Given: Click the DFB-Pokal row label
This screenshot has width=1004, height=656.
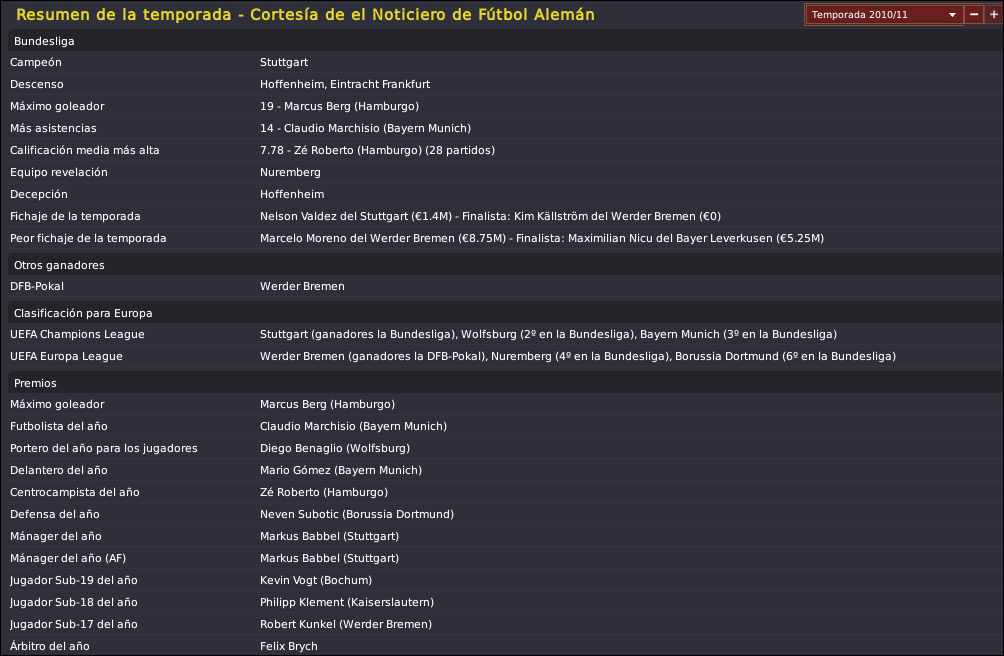Looking at the screenshot, I should pos(36,286).
